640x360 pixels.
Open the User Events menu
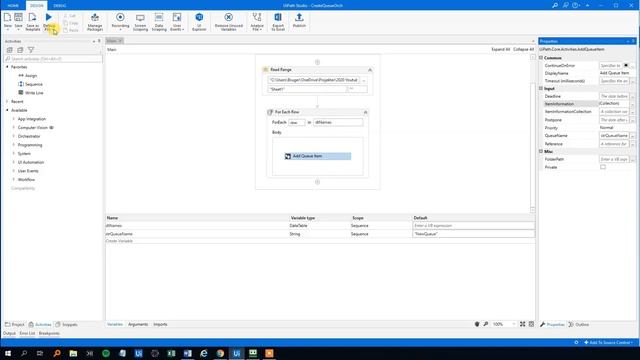pos(177,21)
